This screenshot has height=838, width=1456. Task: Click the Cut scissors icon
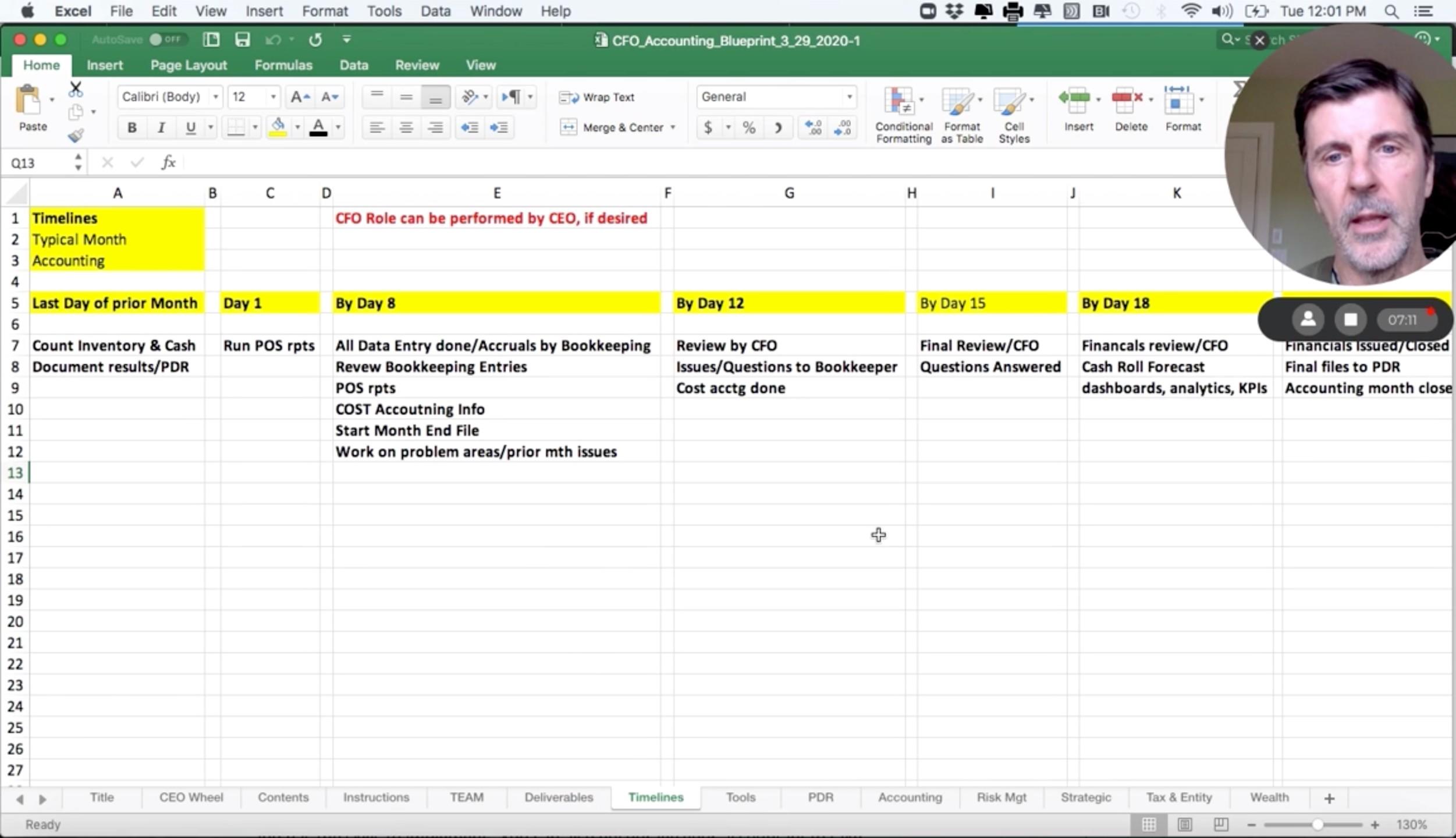(76, 90)
